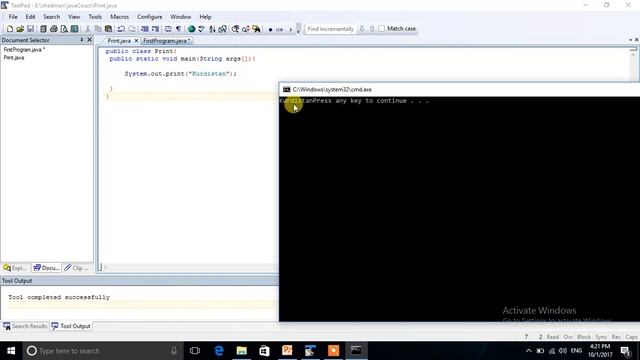Click the Redo toolbar icon

(132, 29)
